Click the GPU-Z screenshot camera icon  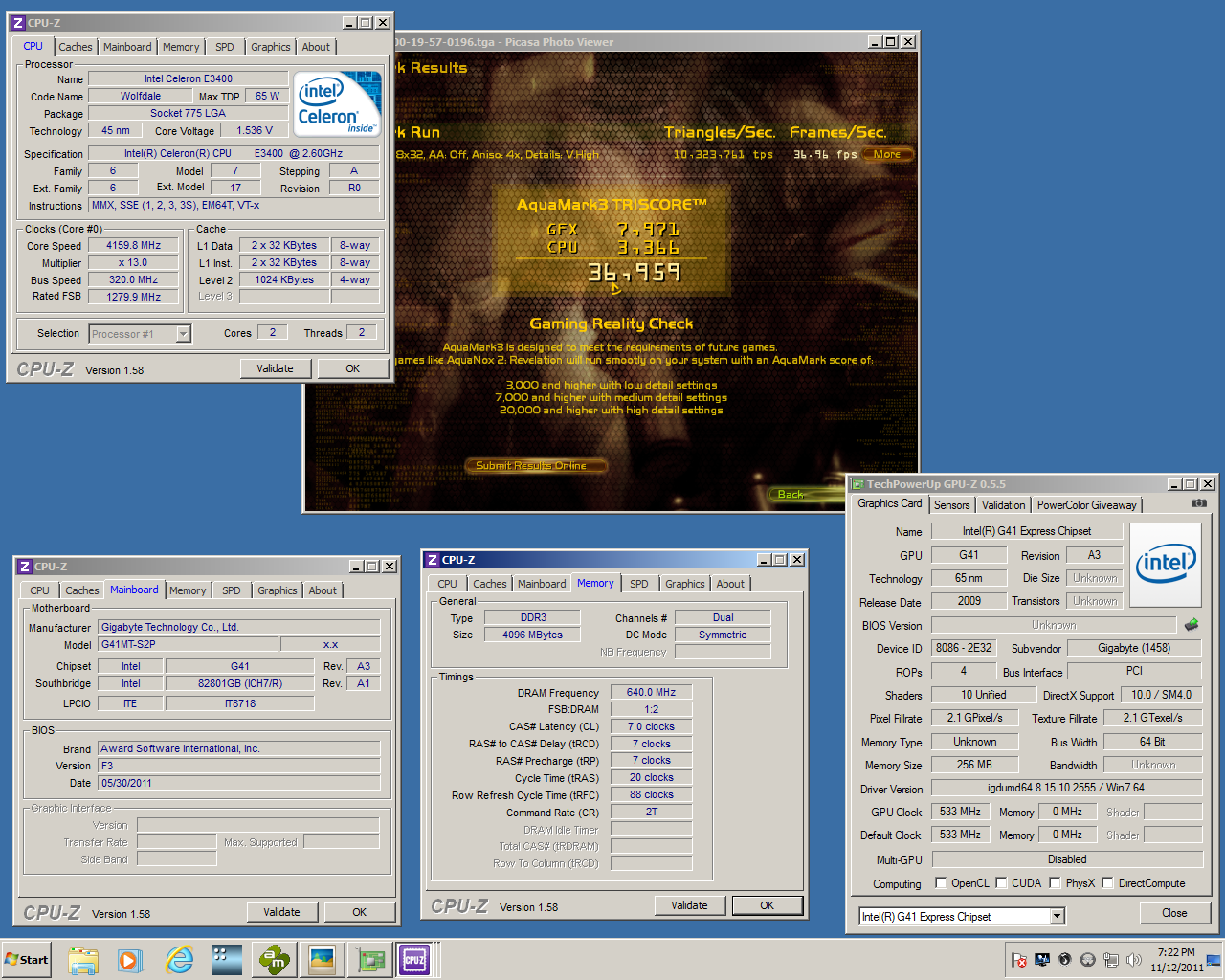(x=1198, y=503)
